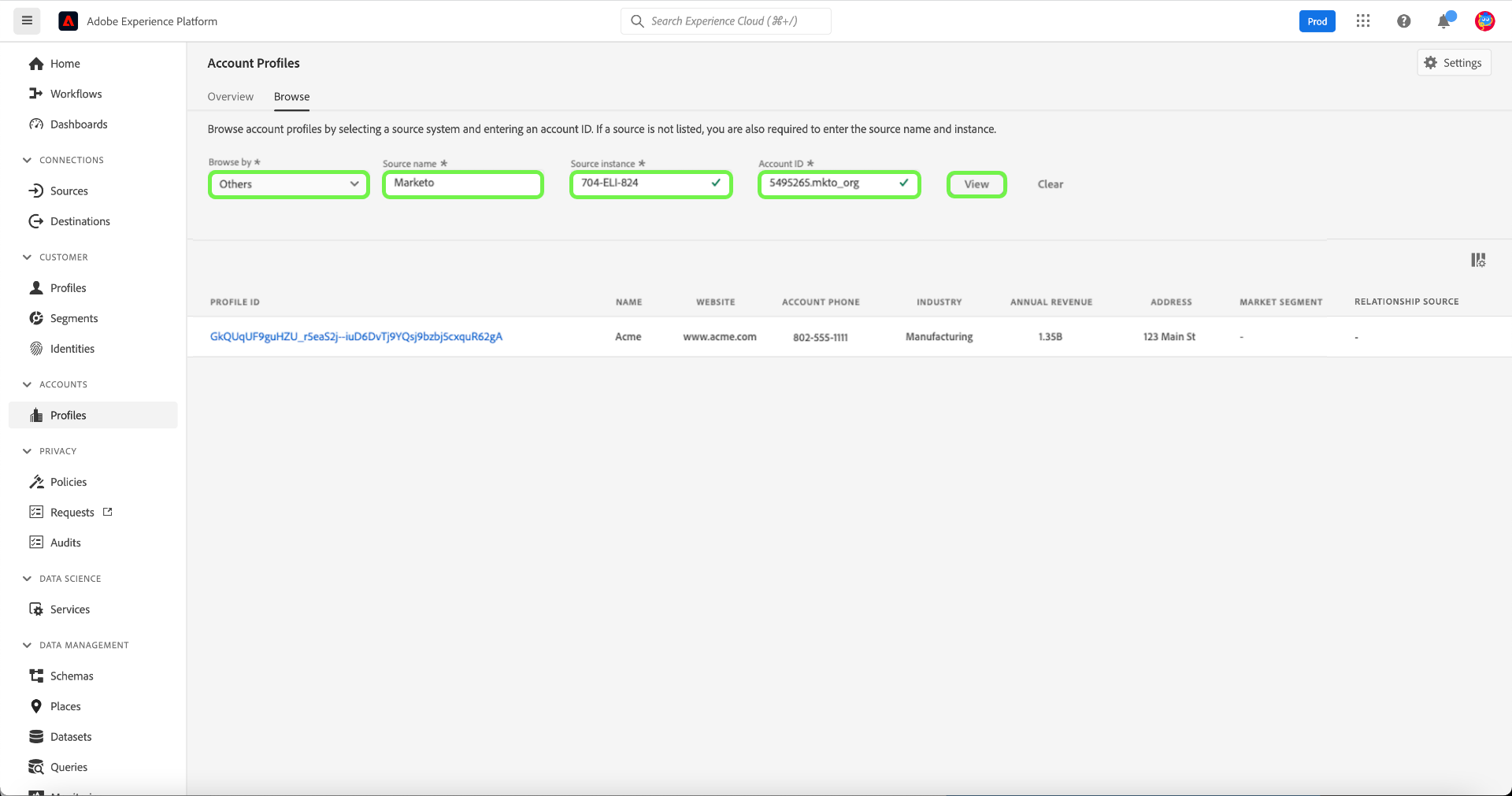1512x796 pixels.
Task: Click the Queries icon
Action: (x=36, y=767)
